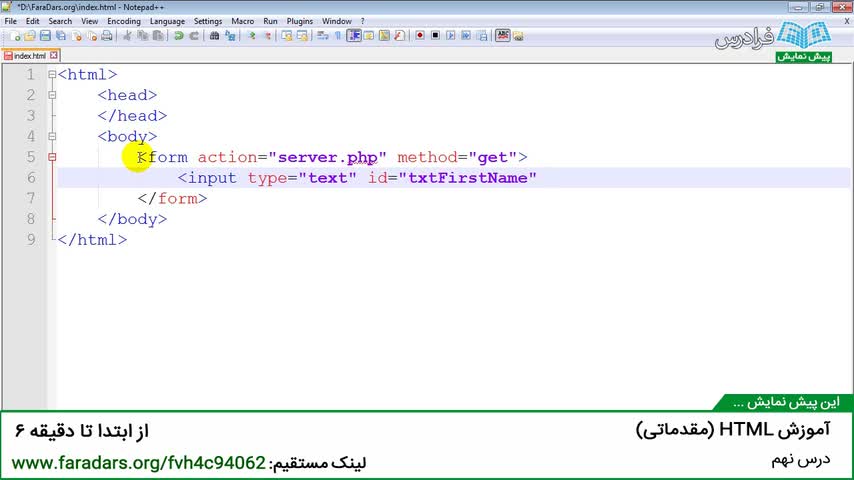Click the </html> tag on line 9
854x480 pixels.
pos(92,240)
